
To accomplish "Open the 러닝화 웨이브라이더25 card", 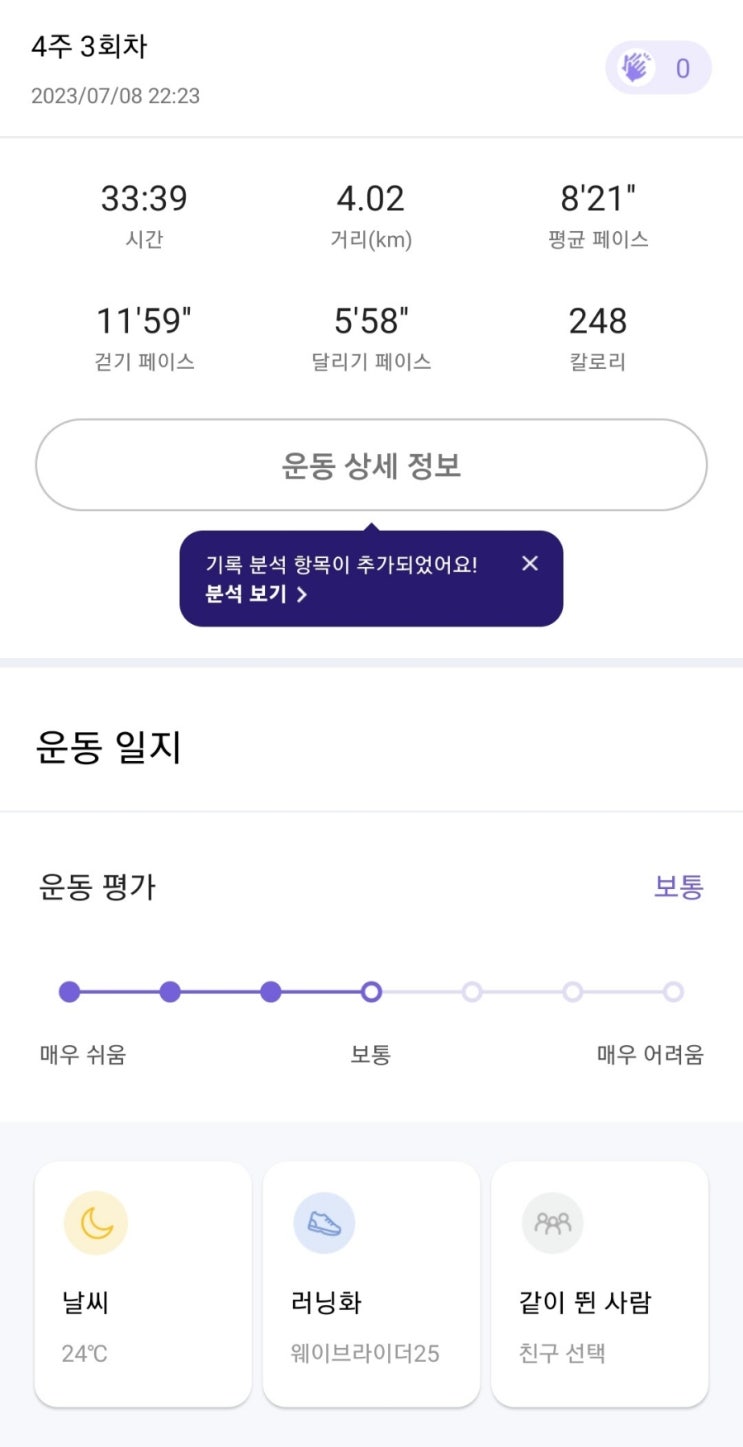I will click(371, 1284).
